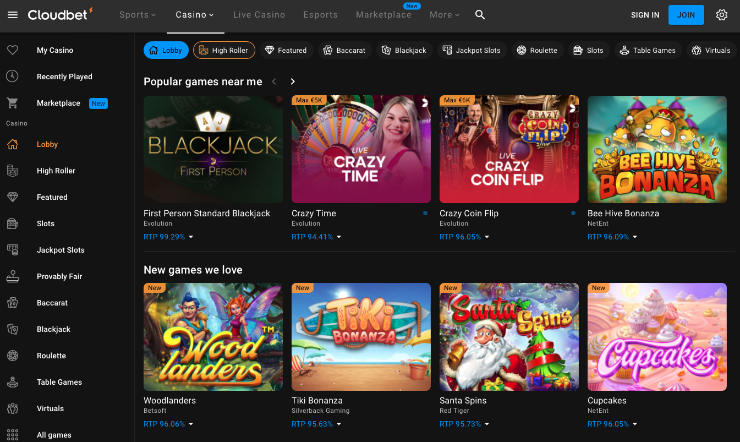Click the Lobby home icon in sidebar
Image resolution: width=740 pixels, height=442 pixels.
(x=13, y=144)
